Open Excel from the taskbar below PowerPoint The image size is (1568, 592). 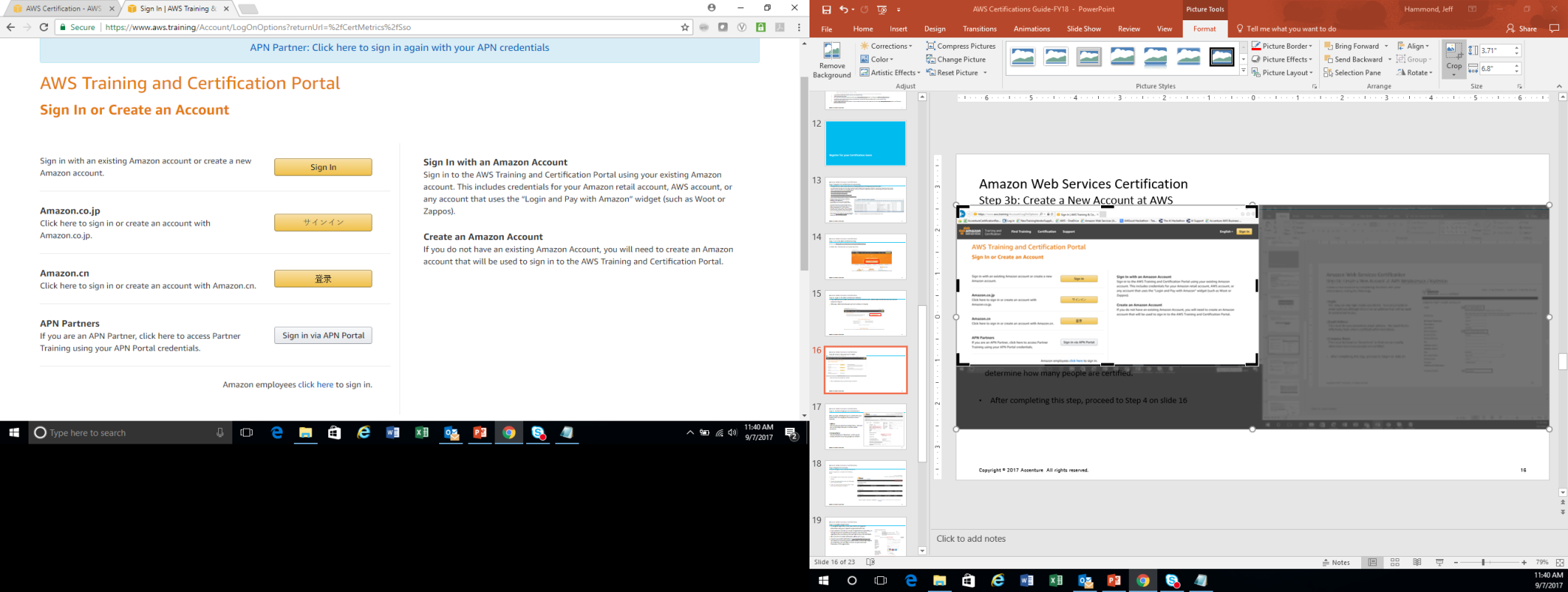pos(1055,581)
